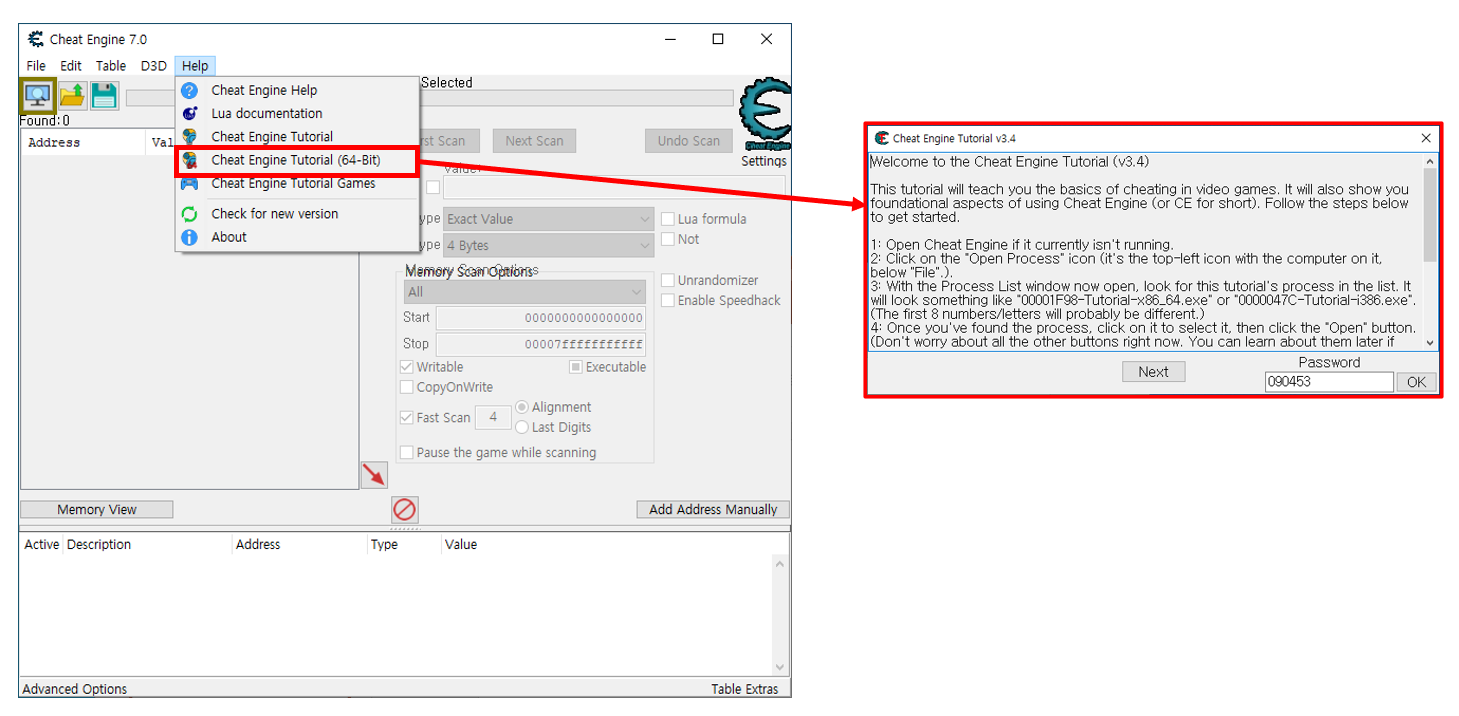Enable the Speedhack checkbox

click(668, 300)
